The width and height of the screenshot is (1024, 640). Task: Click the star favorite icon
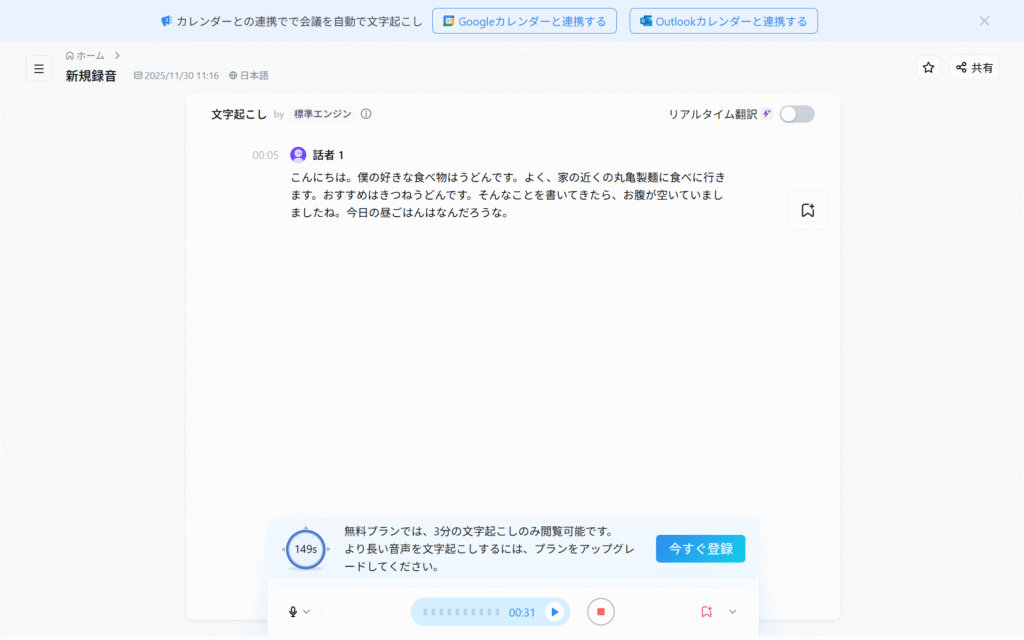click(928, 68)
